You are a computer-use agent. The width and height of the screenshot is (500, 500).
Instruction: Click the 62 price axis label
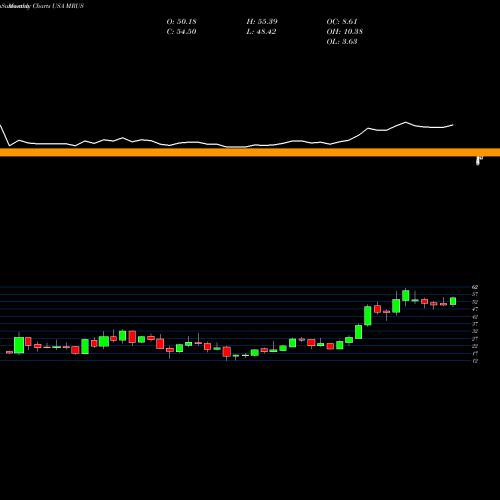pos(475,287)
